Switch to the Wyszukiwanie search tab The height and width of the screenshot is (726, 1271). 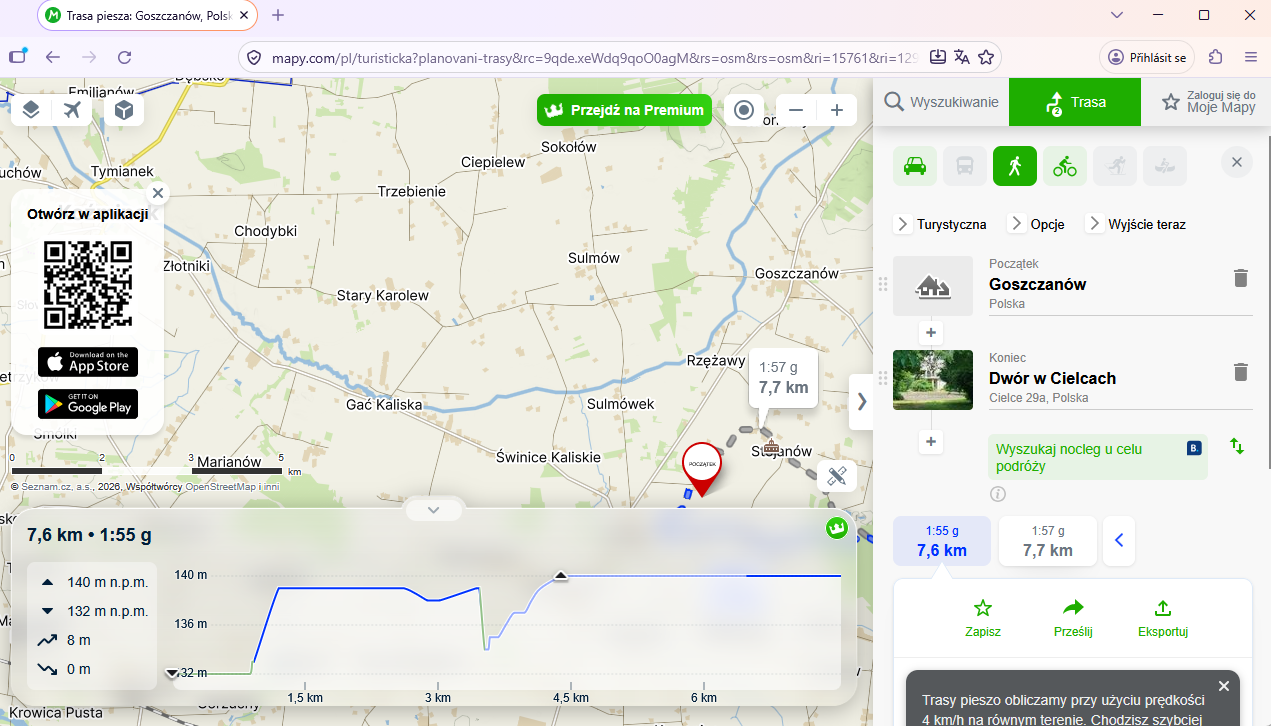coord(941,102)
